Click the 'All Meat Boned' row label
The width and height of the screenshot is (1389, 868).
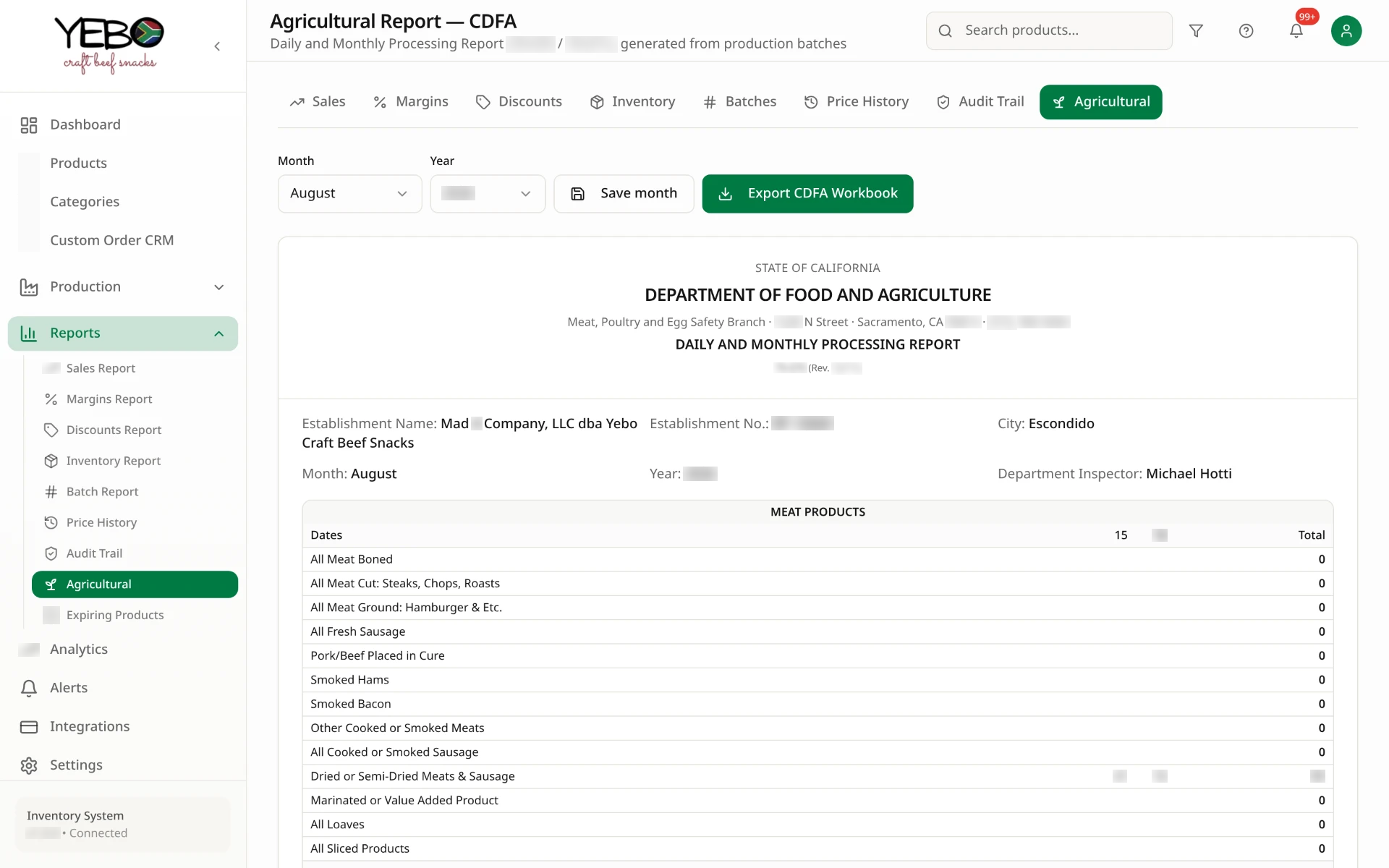352,559
